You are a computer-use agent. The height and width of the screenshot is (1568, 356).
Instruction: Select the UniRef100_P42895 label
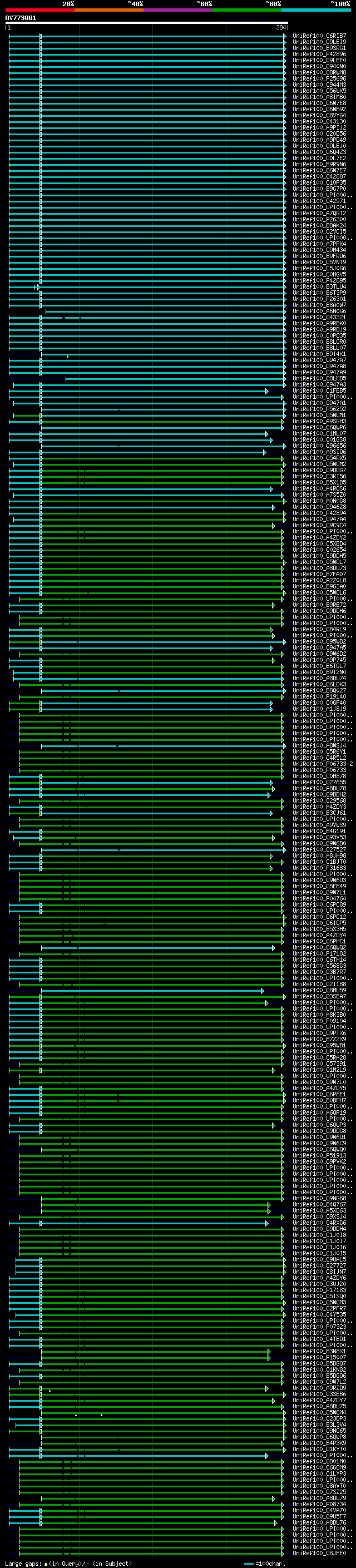(x=319, y=280)
